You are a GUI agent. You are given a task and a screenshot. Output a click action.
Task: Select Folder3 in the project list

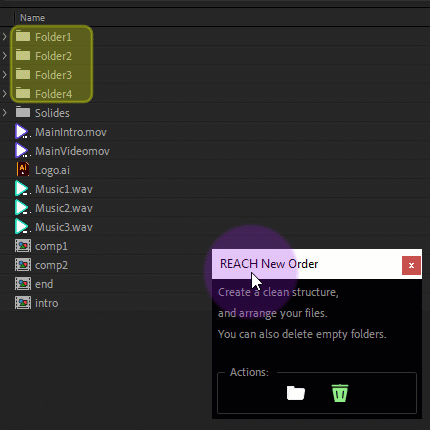53,75
